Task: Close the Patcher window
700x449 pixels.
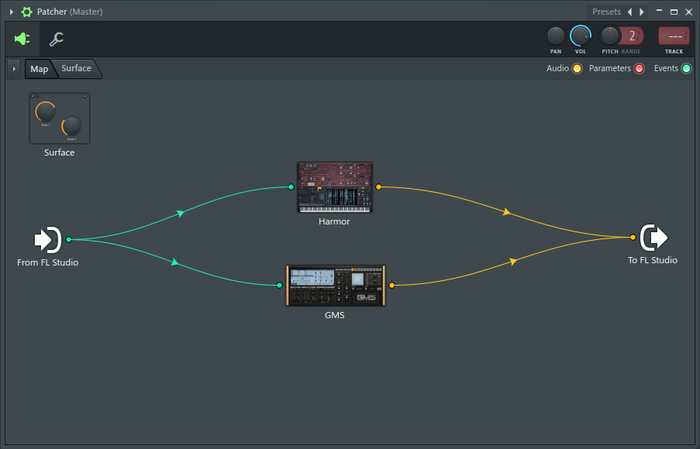Action: [x=688, y=12]
